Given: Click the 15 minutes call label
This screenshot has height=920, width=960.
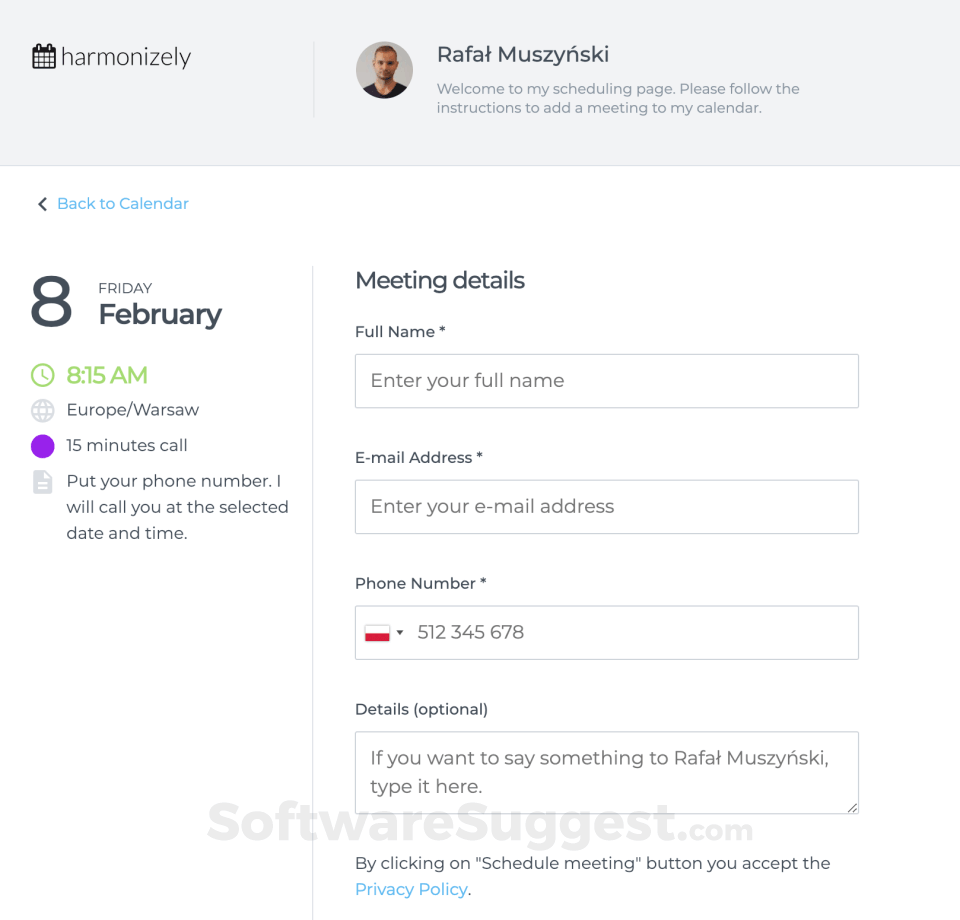Looking at the screenshot, I should [x=127, y=446].
